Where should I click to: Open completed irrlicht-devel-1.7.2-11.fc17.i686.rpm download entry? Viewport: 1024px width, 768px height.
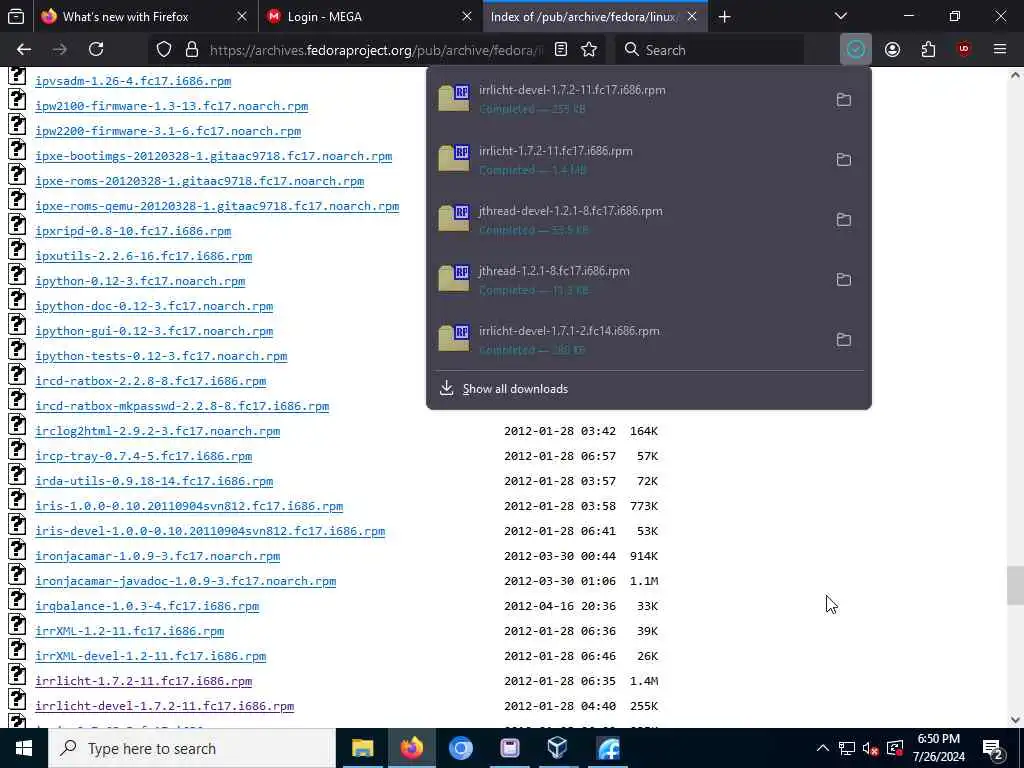(x=627, y=99)
